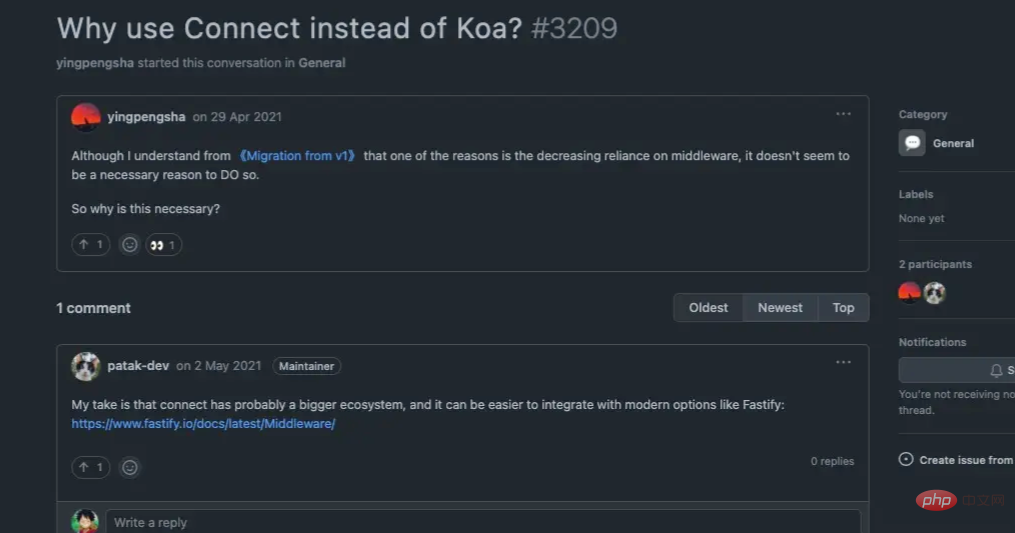The image size is (1015, 533).
Task: Open the patak-dev comment options menu
Action: point(844,362)
